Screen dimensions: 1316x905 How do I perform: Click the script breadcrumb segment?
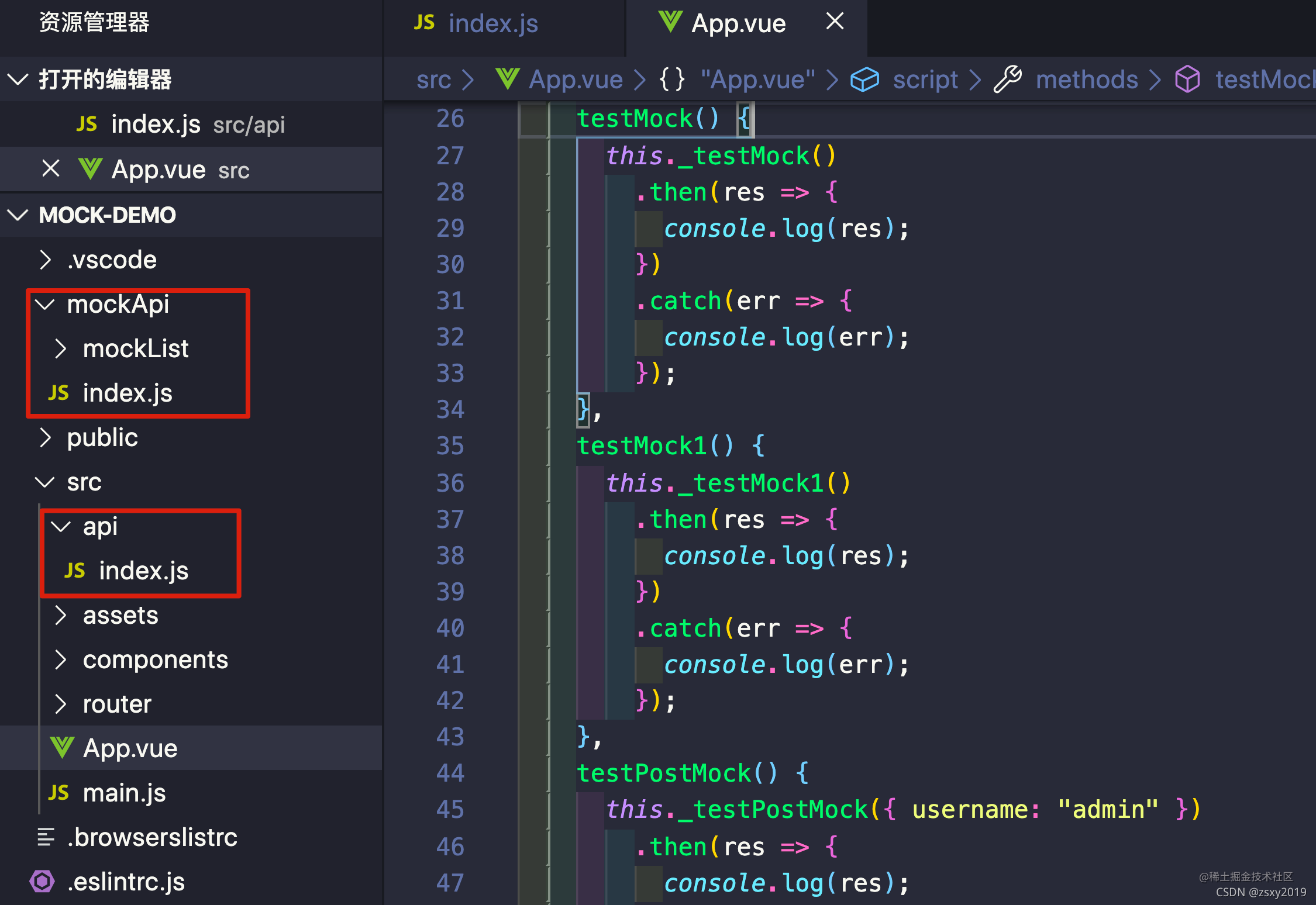925,80
